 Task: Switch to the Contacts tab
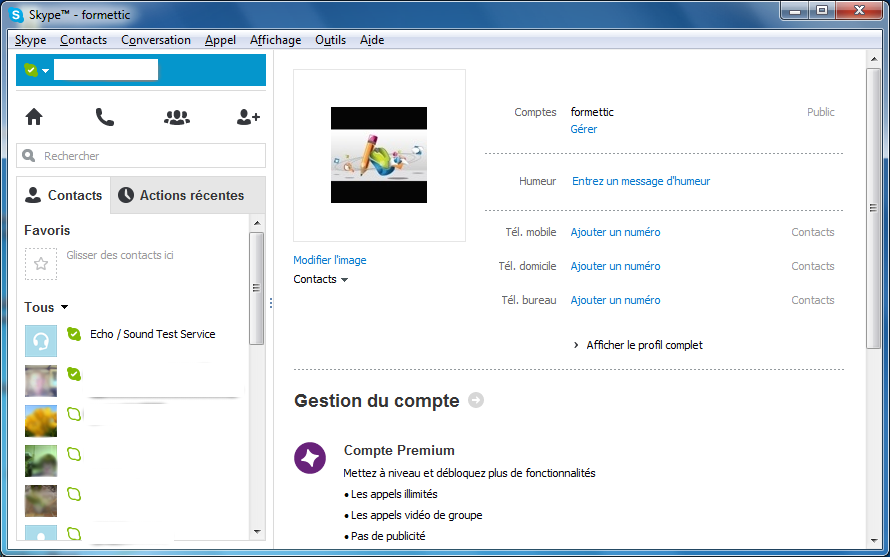(64, 195)
